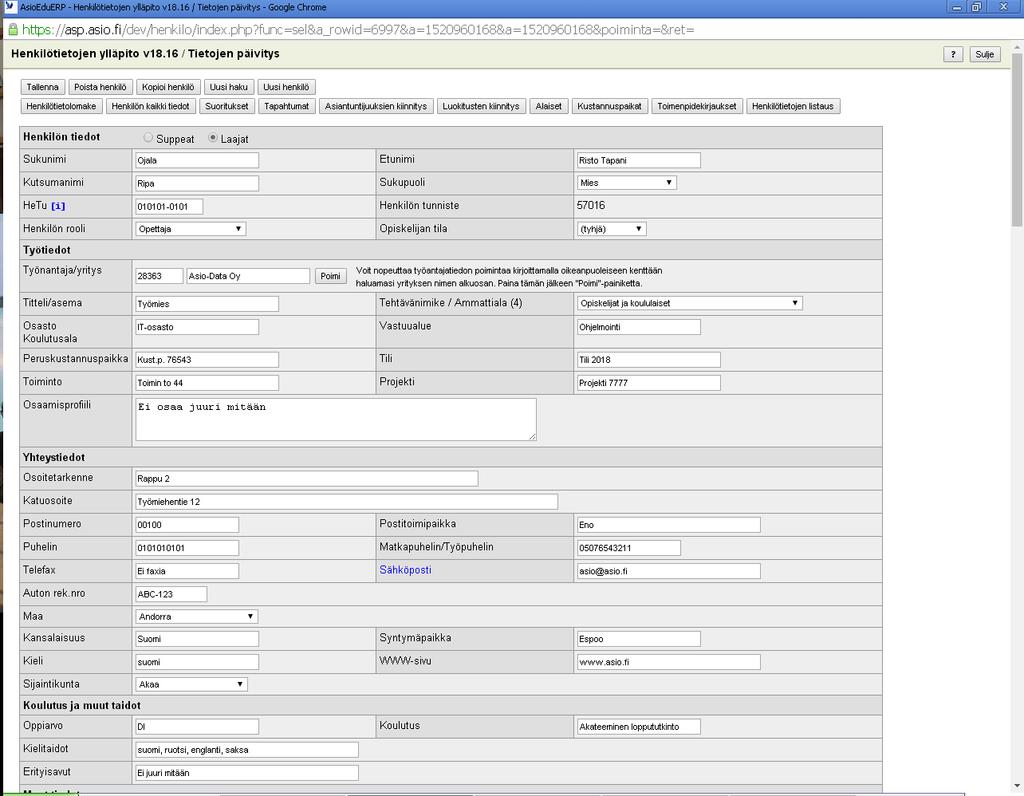
Task: Click the Syntymäpaikka field
Action: tap(638, 639)
